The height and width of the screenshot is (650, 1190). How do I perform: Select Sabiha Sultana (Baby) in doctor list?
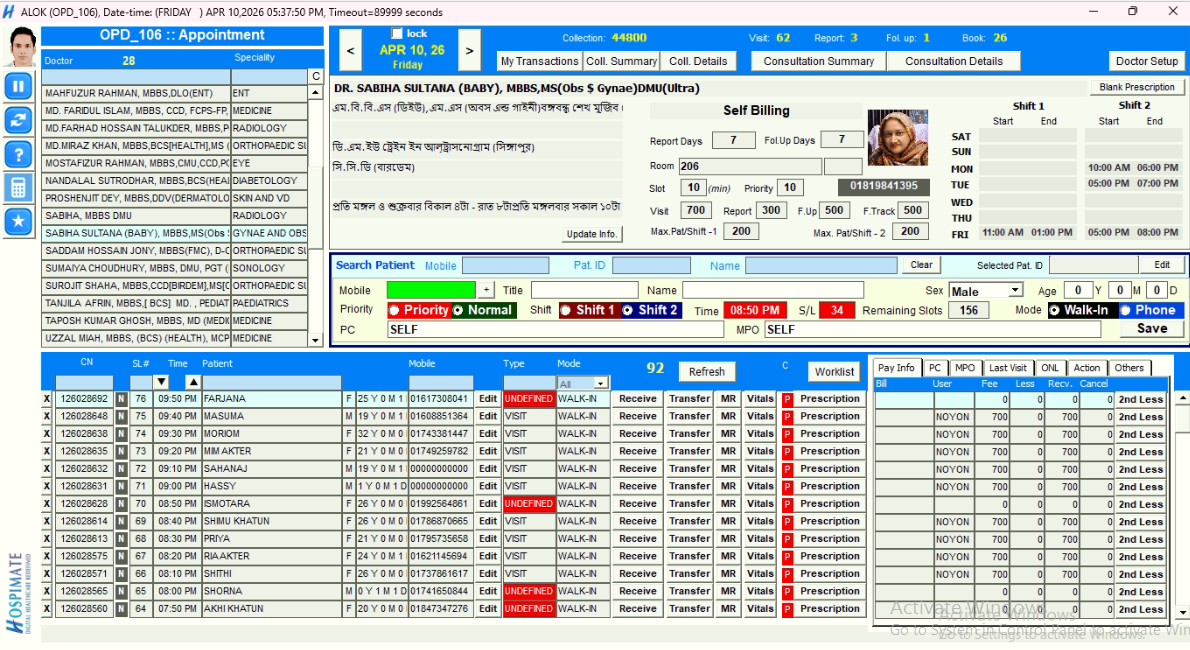tap(136, 233)
